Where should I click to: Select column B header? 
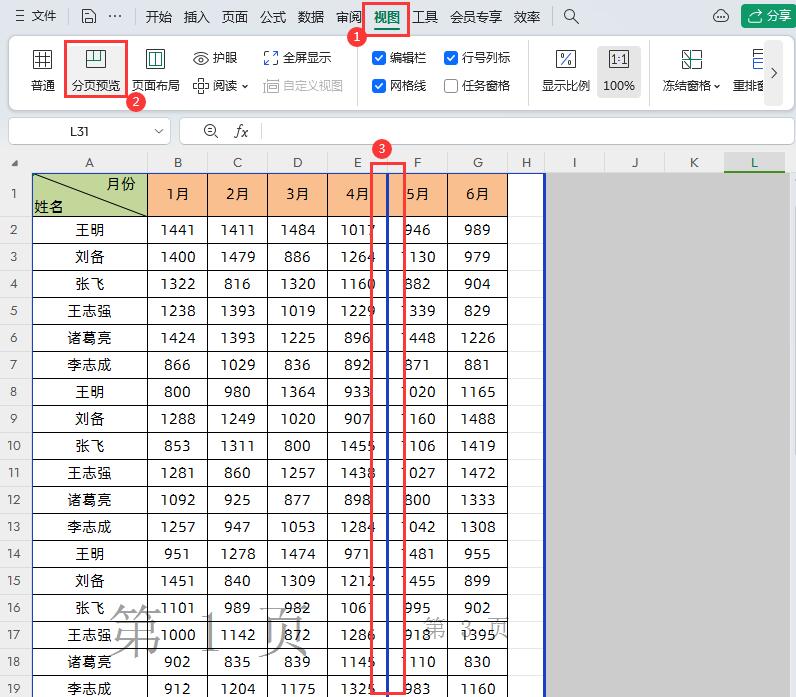click(178, 162)
